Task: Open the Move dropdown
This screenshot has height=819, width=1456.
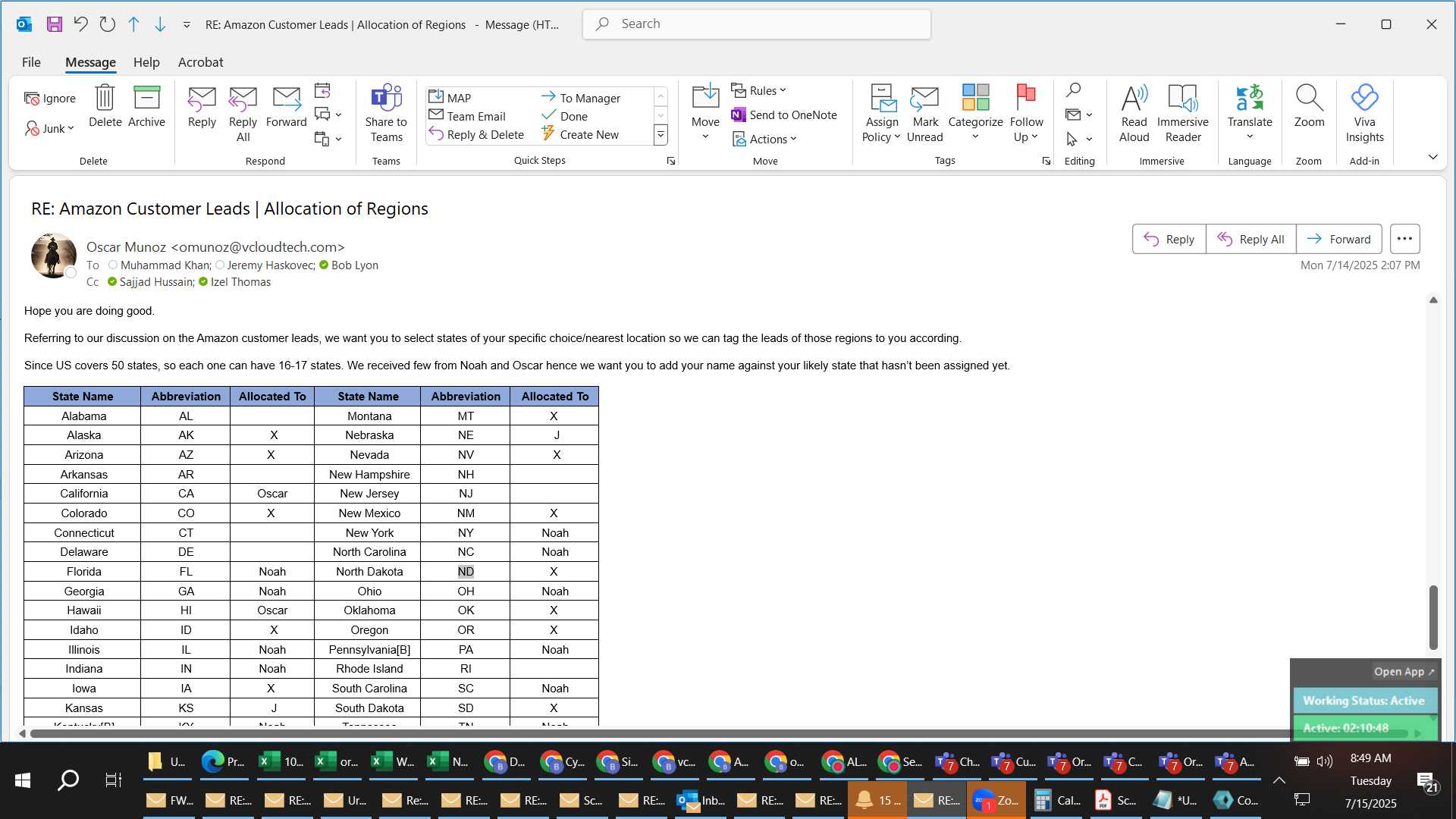Action: [705, 112]
